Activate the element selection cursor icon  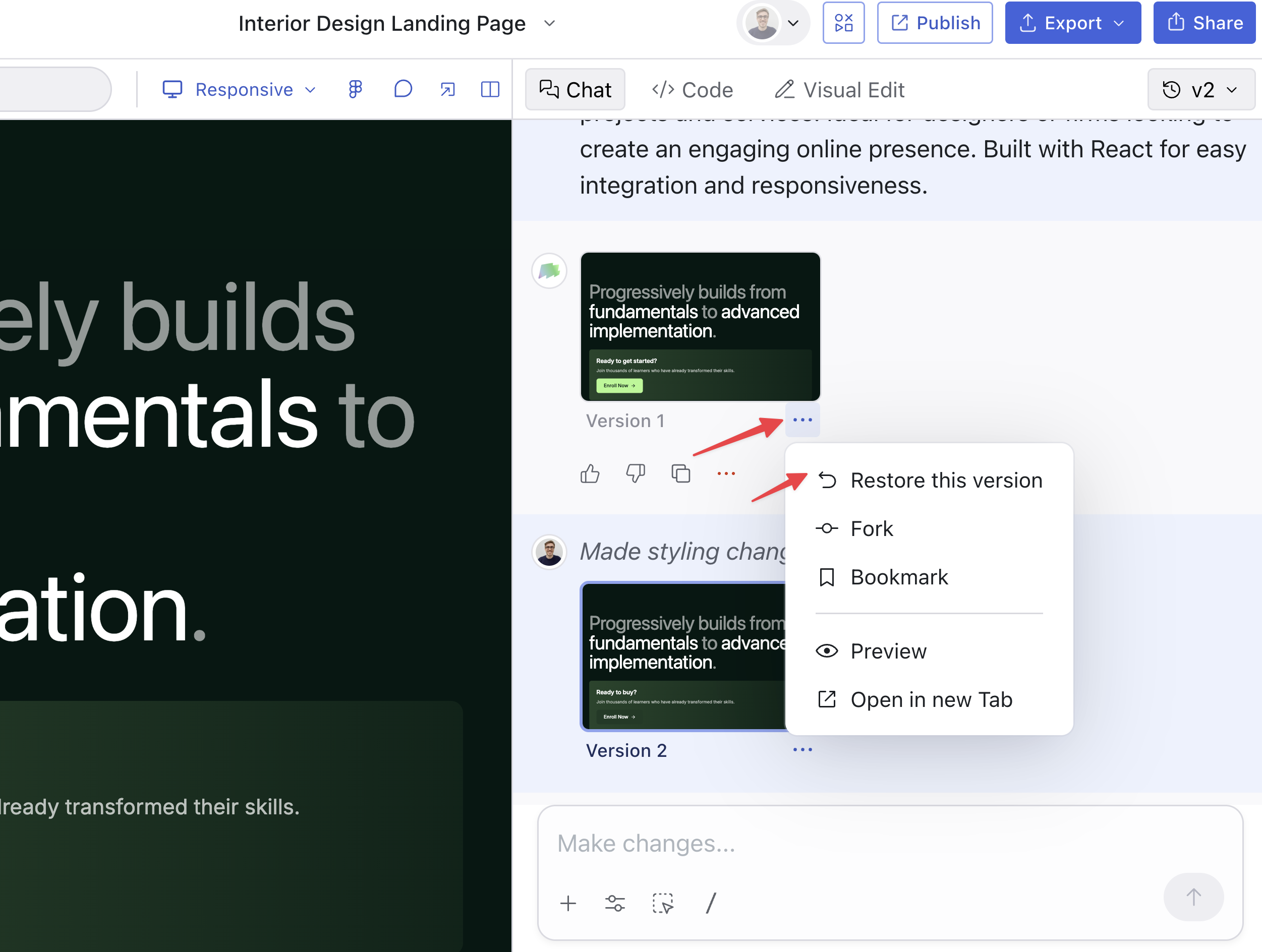click(x=662, y=904)
